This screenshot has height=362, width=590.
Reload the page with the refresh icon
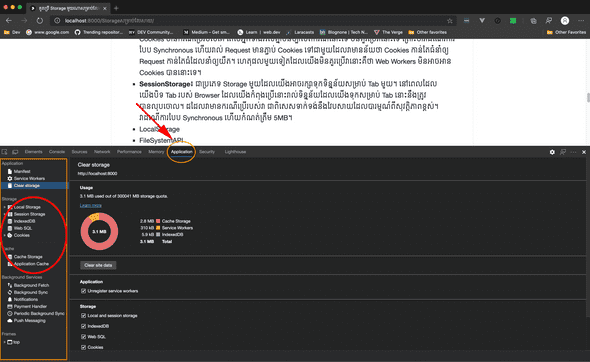point(40,21)
